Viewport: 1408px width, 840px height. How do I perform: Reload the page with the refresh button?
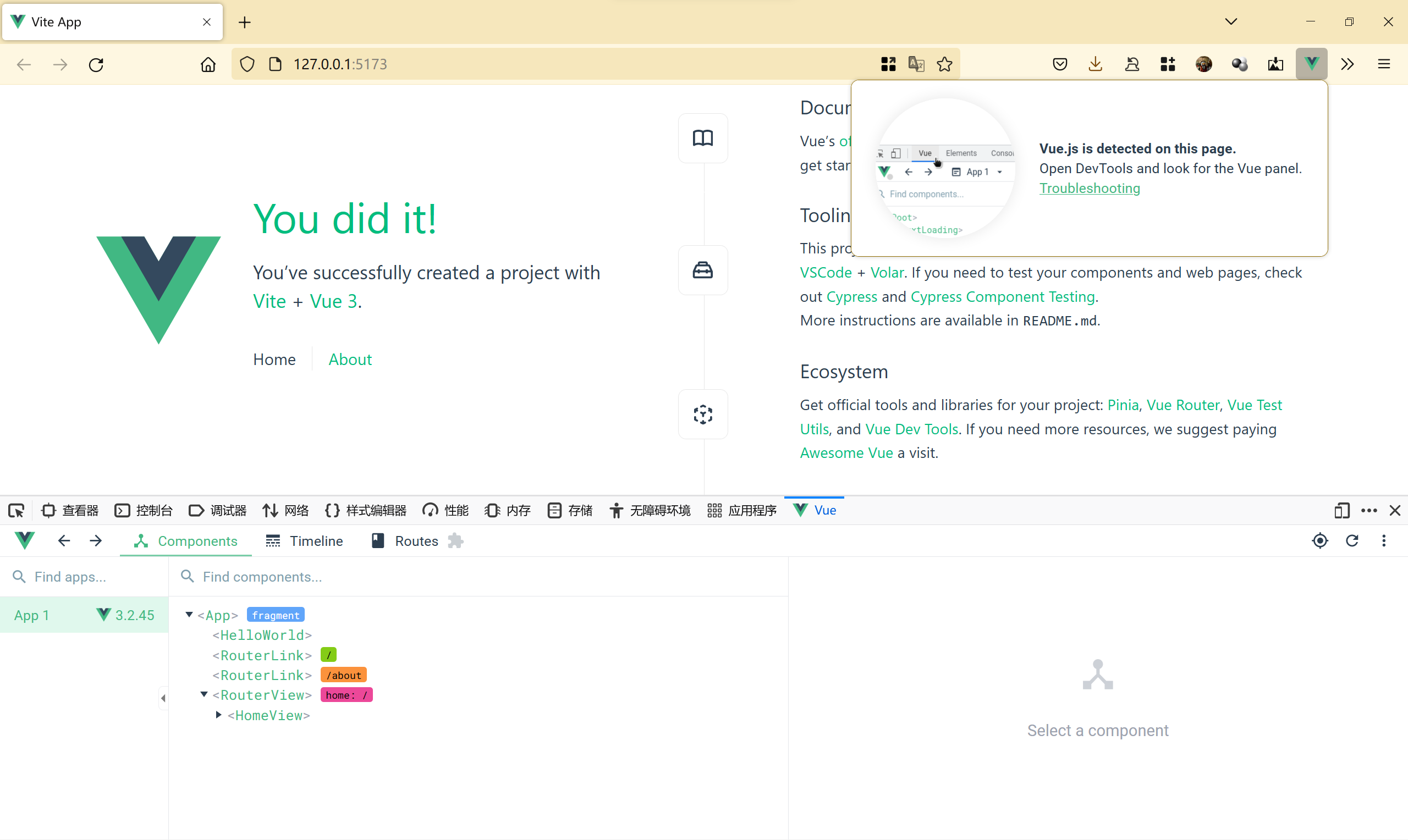pyautogui.click(x=96, y=64)
